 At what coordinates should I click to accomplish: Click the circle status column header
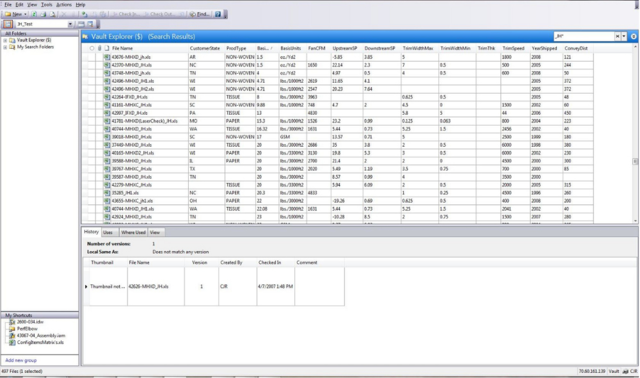92,48
